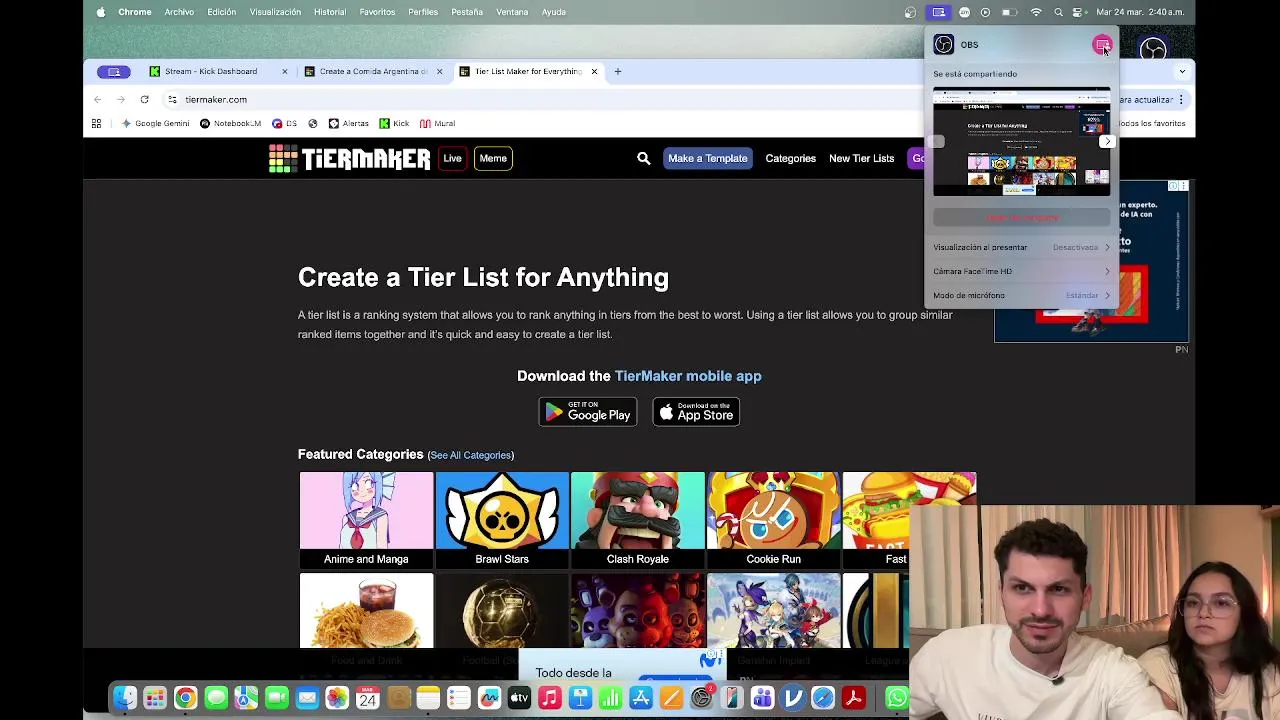1280x720 pixels.
Task: Open Control Center from the menu bar
Action: coord(1078,12)
